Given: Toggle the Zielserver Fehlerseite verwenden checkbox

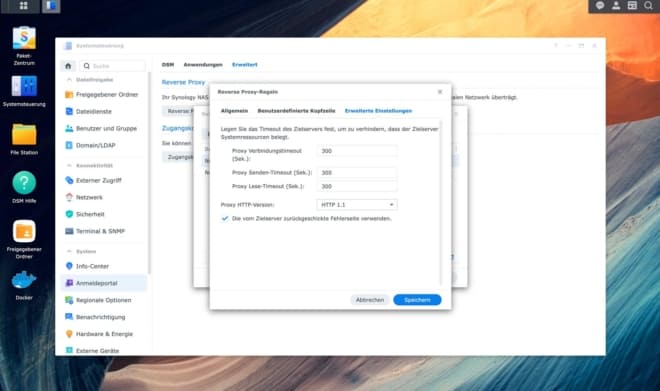Looking at the screenshot, I should (x=225, y=218).
